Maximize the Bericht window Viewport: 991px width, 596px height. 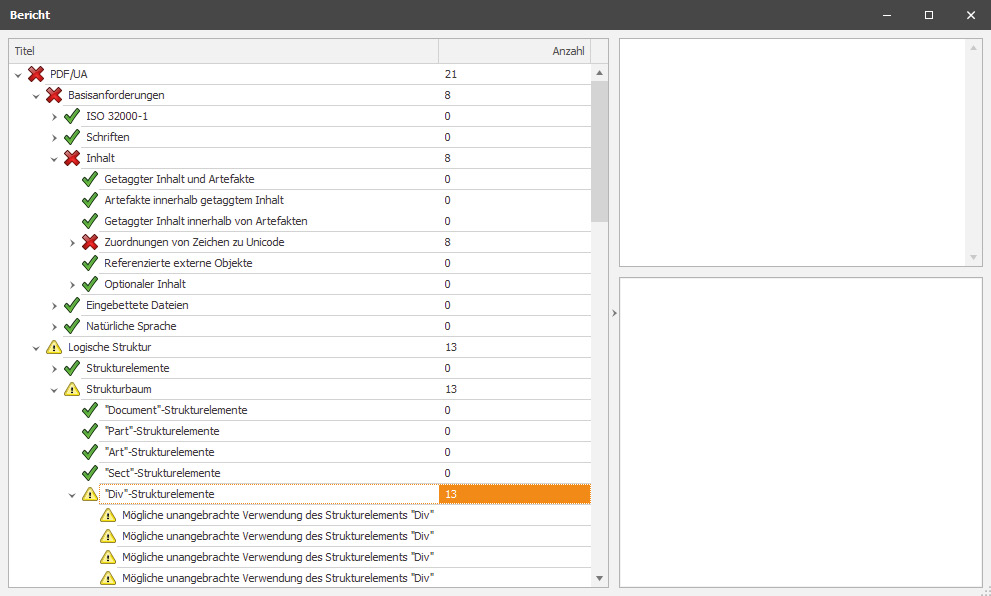[x=929, y=15]
